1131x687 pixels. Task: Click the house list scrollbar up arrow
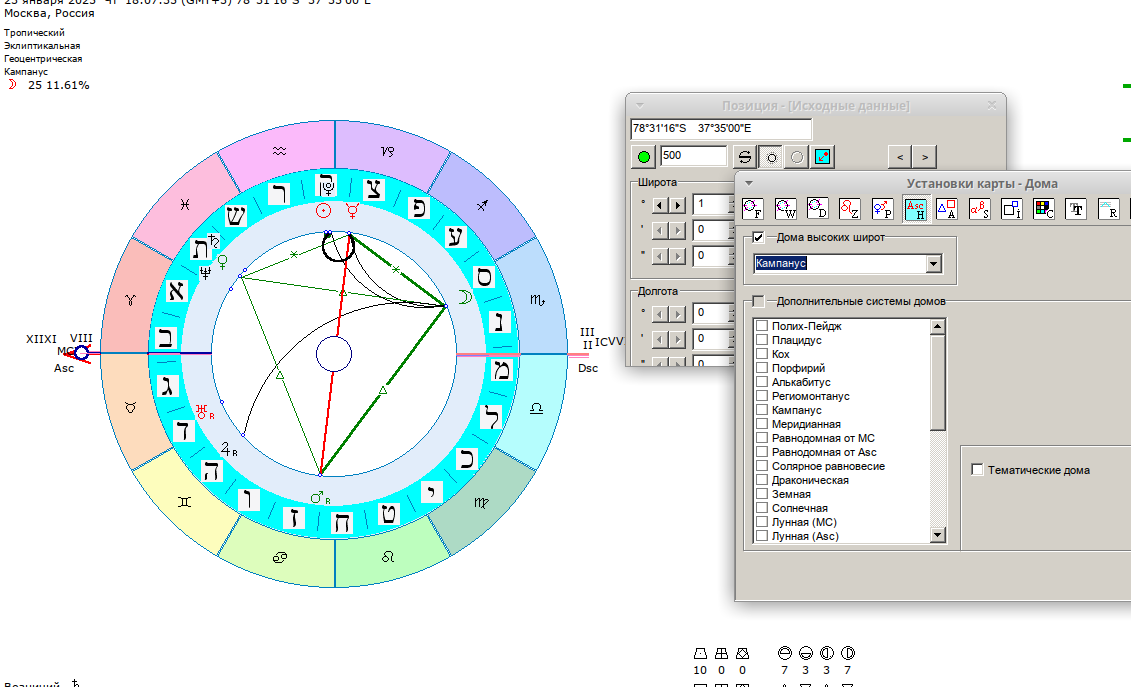[938, 327]
